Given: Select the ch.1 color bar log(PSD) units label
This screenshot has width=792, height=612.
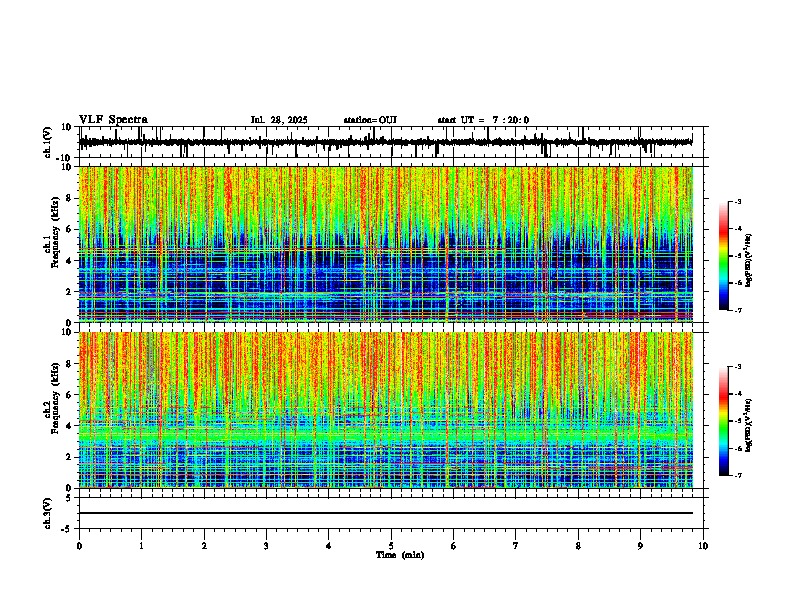Looking at the screenshot, I should point(749,260).
